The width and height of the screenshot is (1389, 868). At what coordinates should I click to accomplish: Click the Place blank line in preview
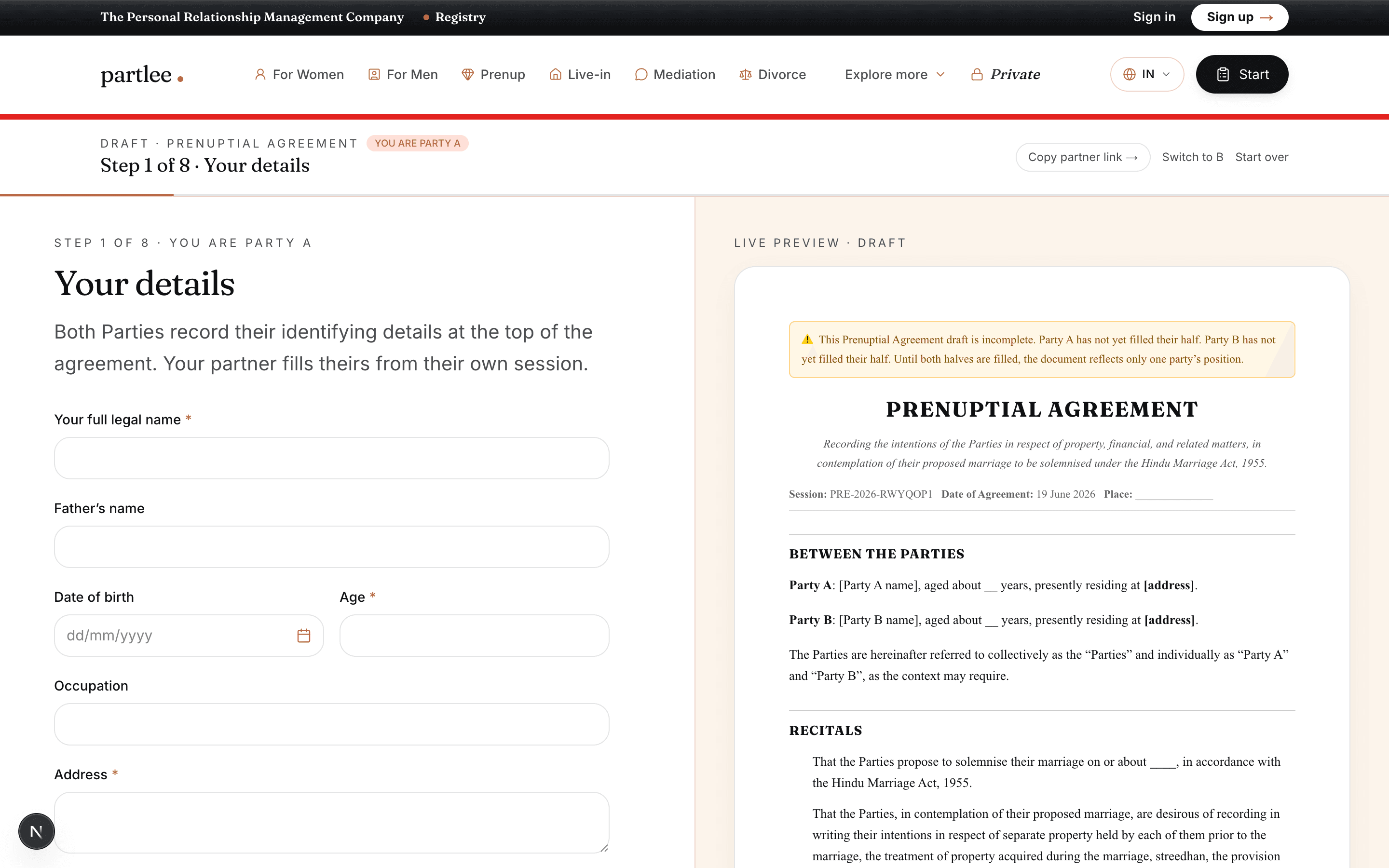1174,495
